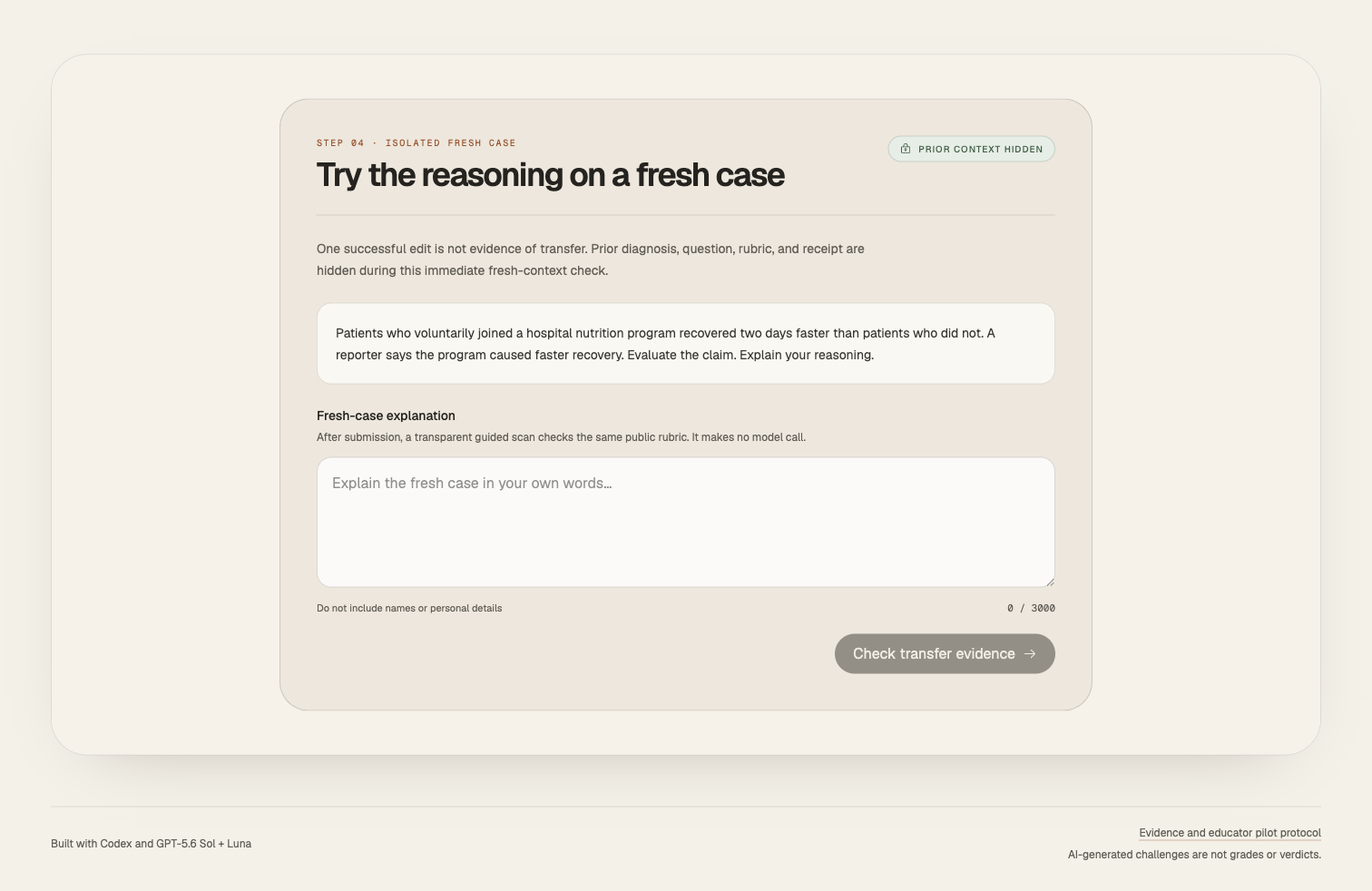Click the lock icon in Prior Context Hidden badge
The height and width of the screenshot is (891, 1372).
point(905,149)
